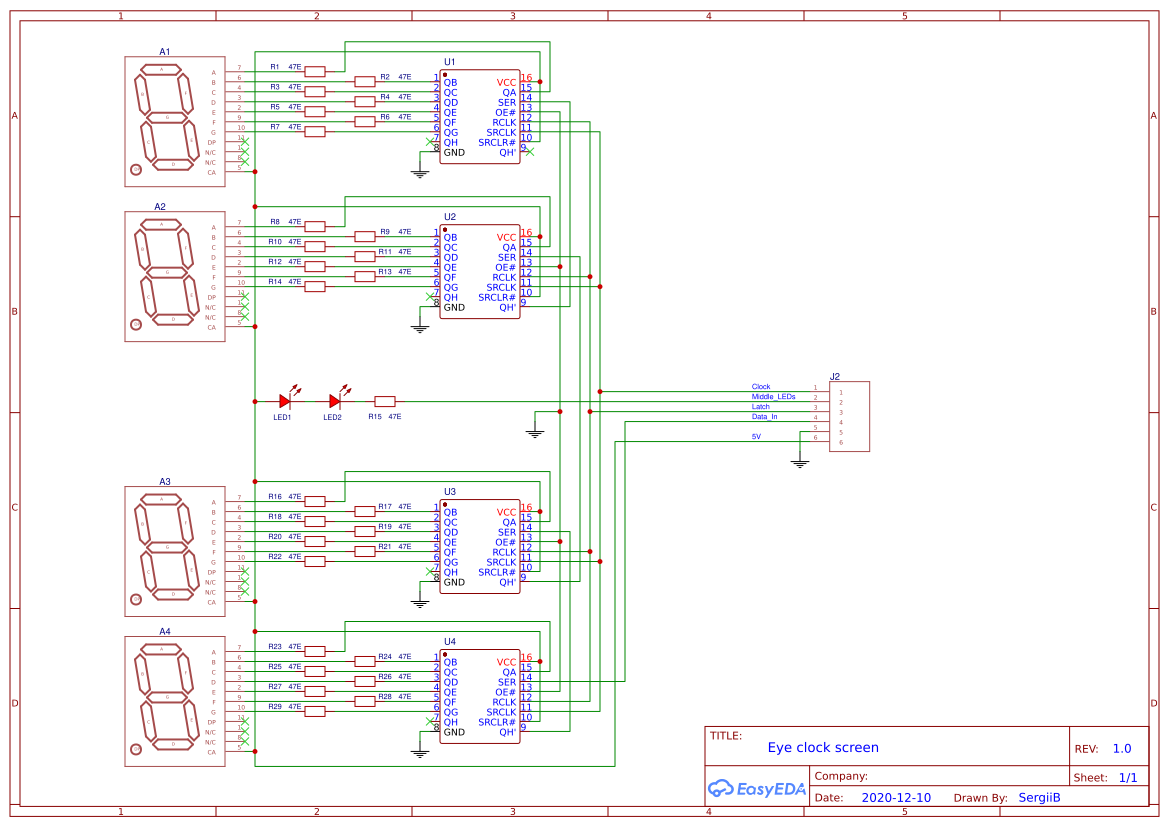The image size is (1169, 827).
Task: Click seven-segment display A1
Action: pos(172,120)
